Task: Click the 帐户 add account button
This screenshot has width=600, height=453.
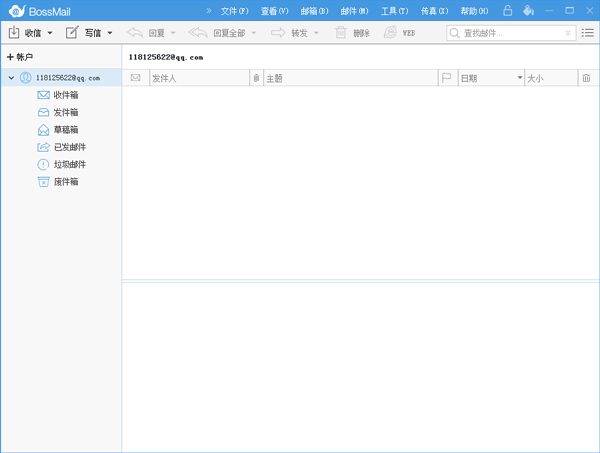Action: click(20, 57)
